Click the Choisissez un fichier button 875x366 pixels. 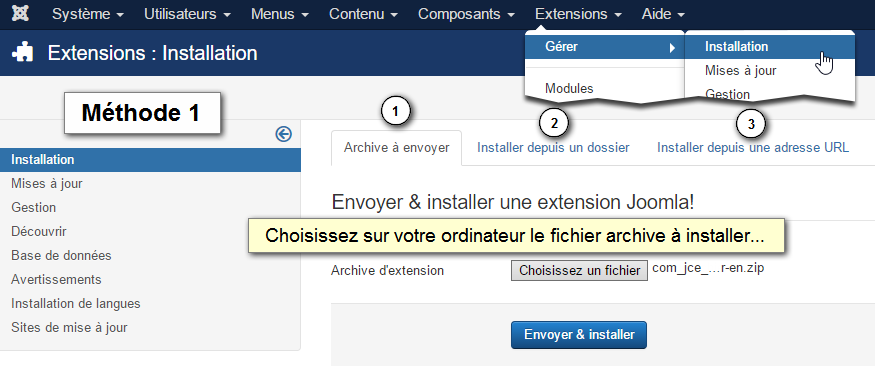579,271
